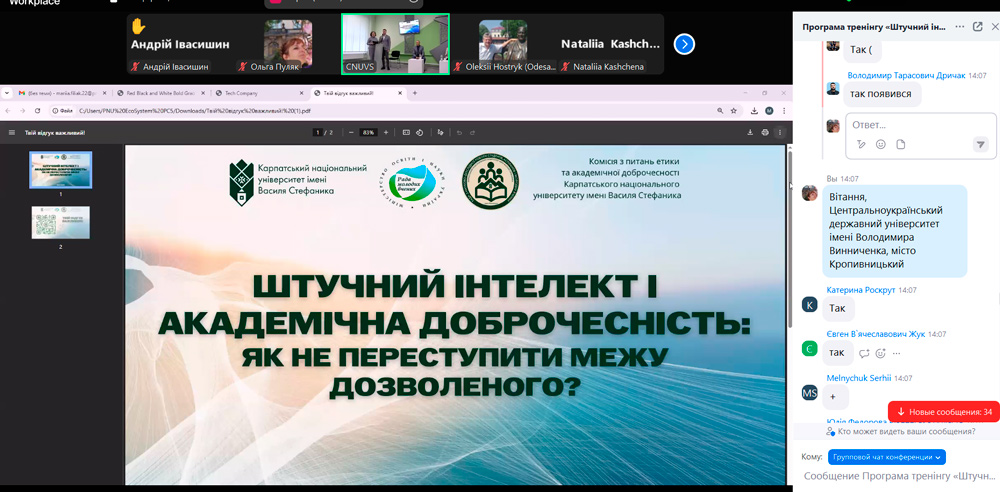This screenshot has height=492, width=1000.
Task: Close the chat panel
Action: [x=994, y=27]
